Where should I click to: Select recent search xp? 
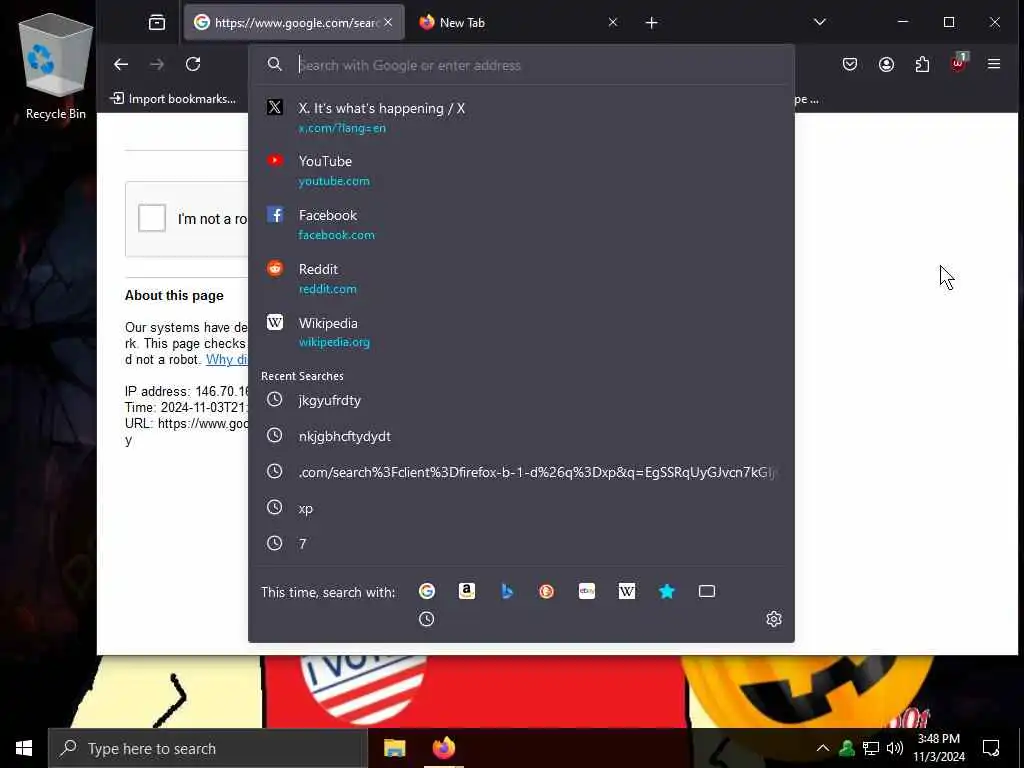click(x=521, y=508)
